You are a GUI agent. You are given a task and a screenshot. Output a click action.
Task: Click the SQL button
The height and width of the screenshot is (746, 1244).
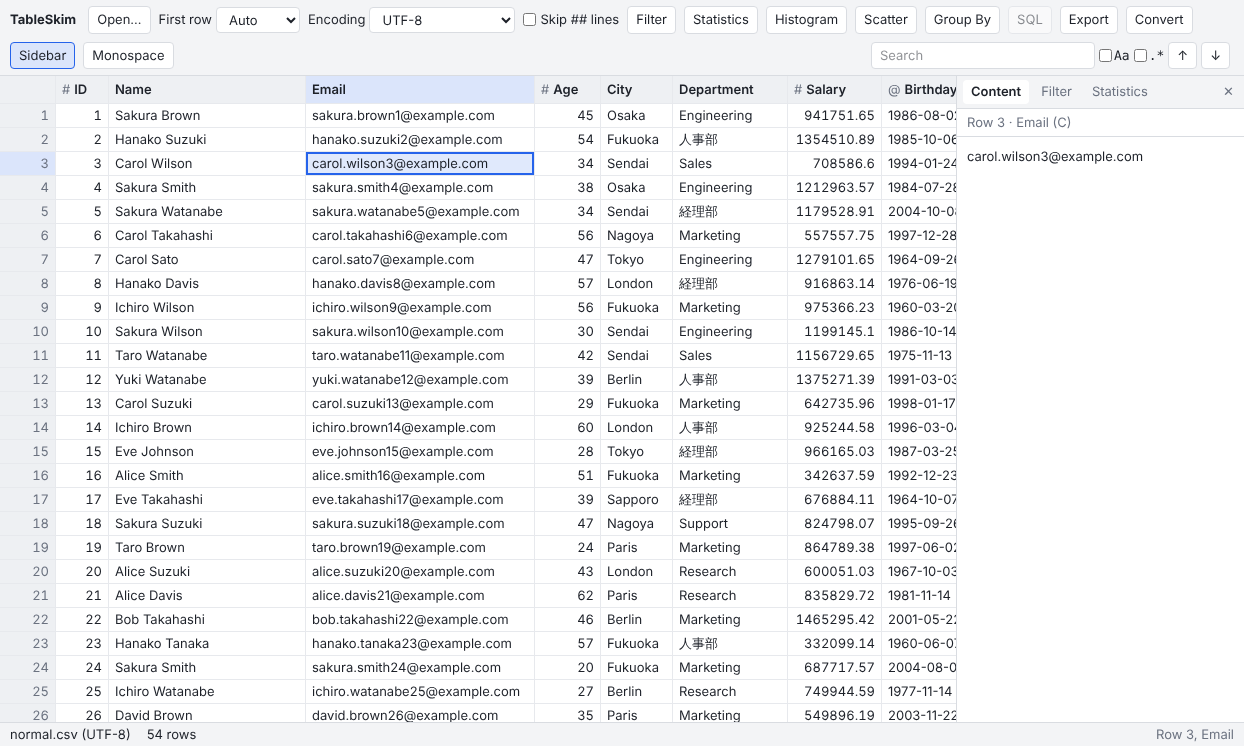point(1030,20)
